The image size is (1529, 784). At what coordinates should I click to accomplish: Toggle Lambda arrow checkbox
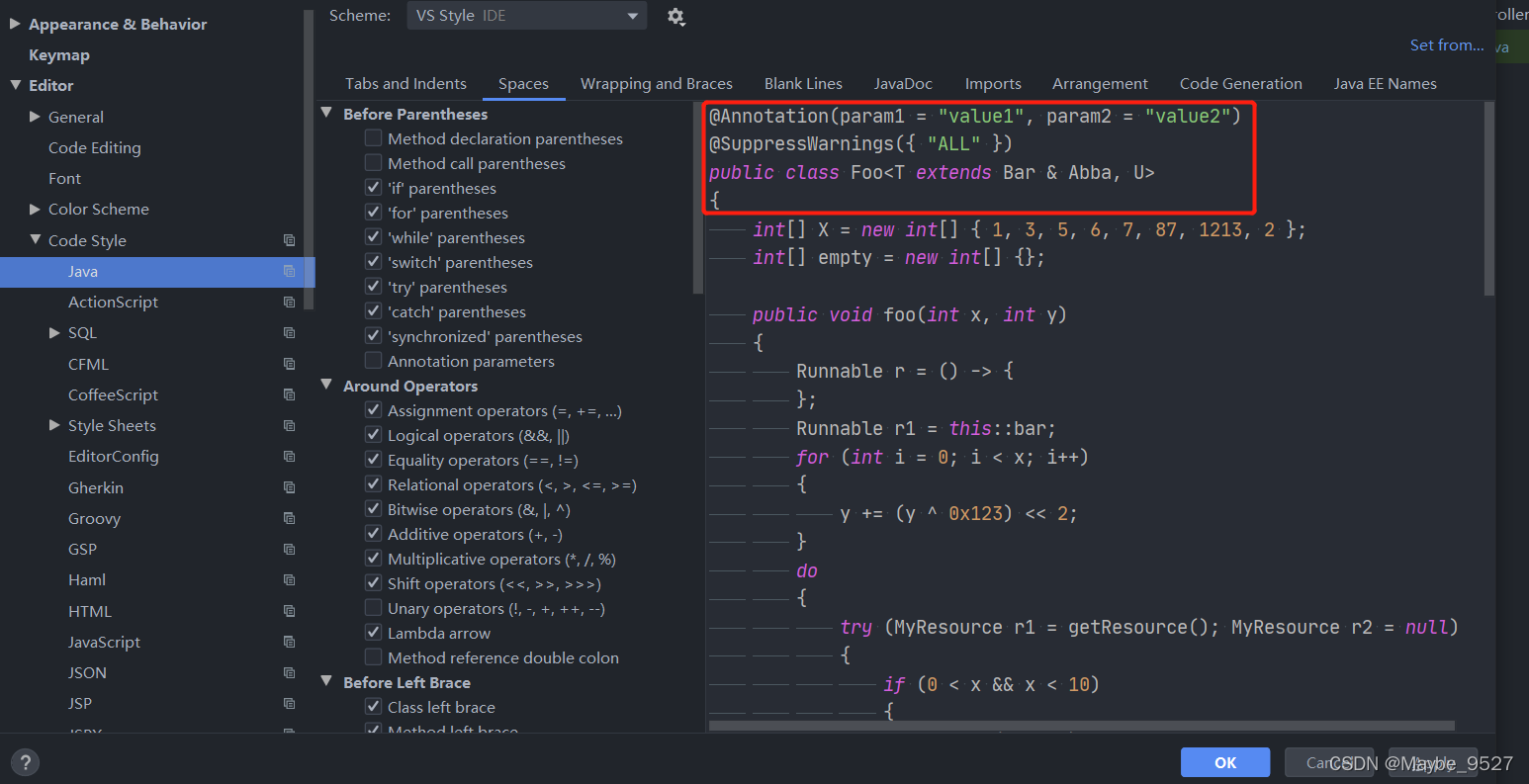(x=373, y=633)
